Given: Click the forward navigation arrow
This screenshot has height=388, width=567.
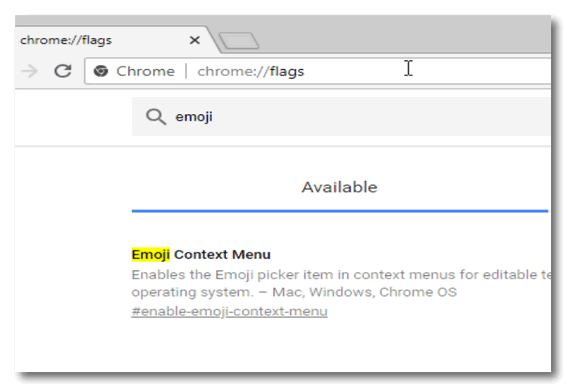Looking at the screenshot, I should (30, 71).
